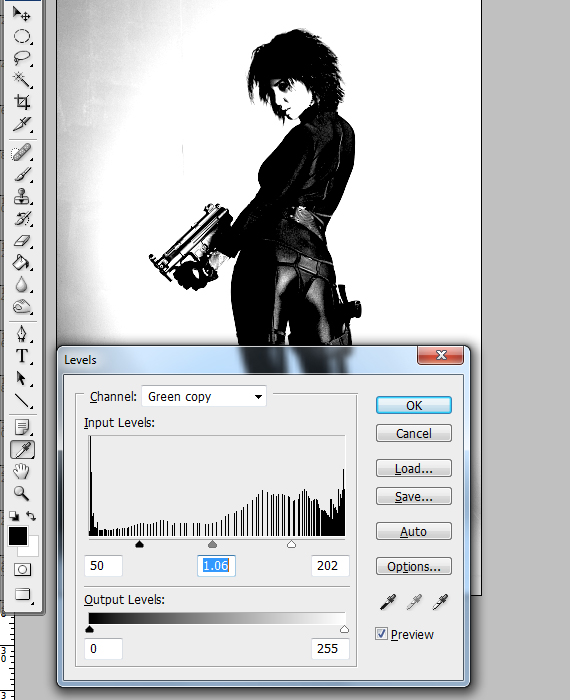
Task: Select the Clone Stamp tool
Action: tap(22, 197)
